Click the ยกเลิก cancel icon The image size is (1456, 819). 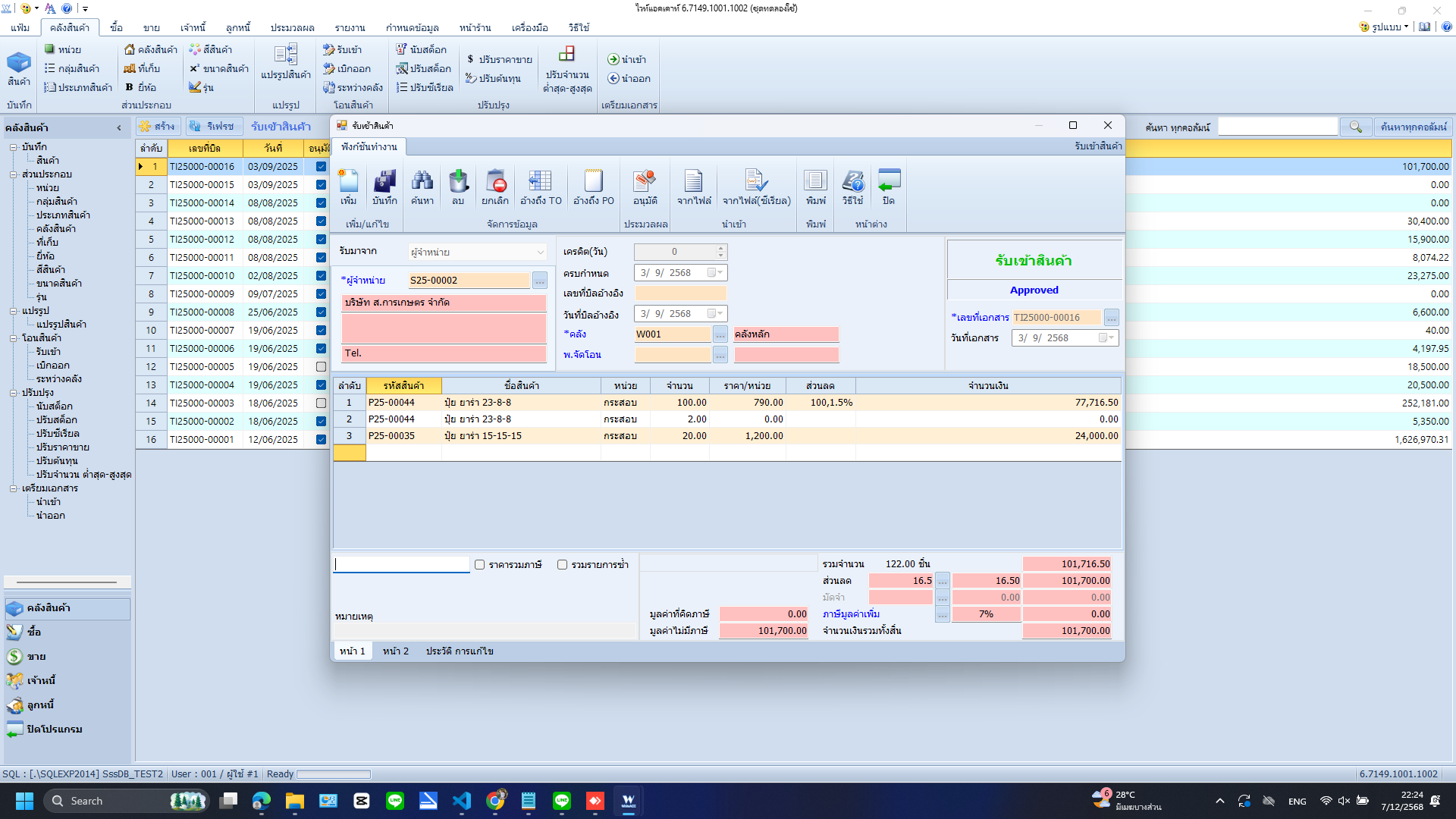[x=495, y=183]
